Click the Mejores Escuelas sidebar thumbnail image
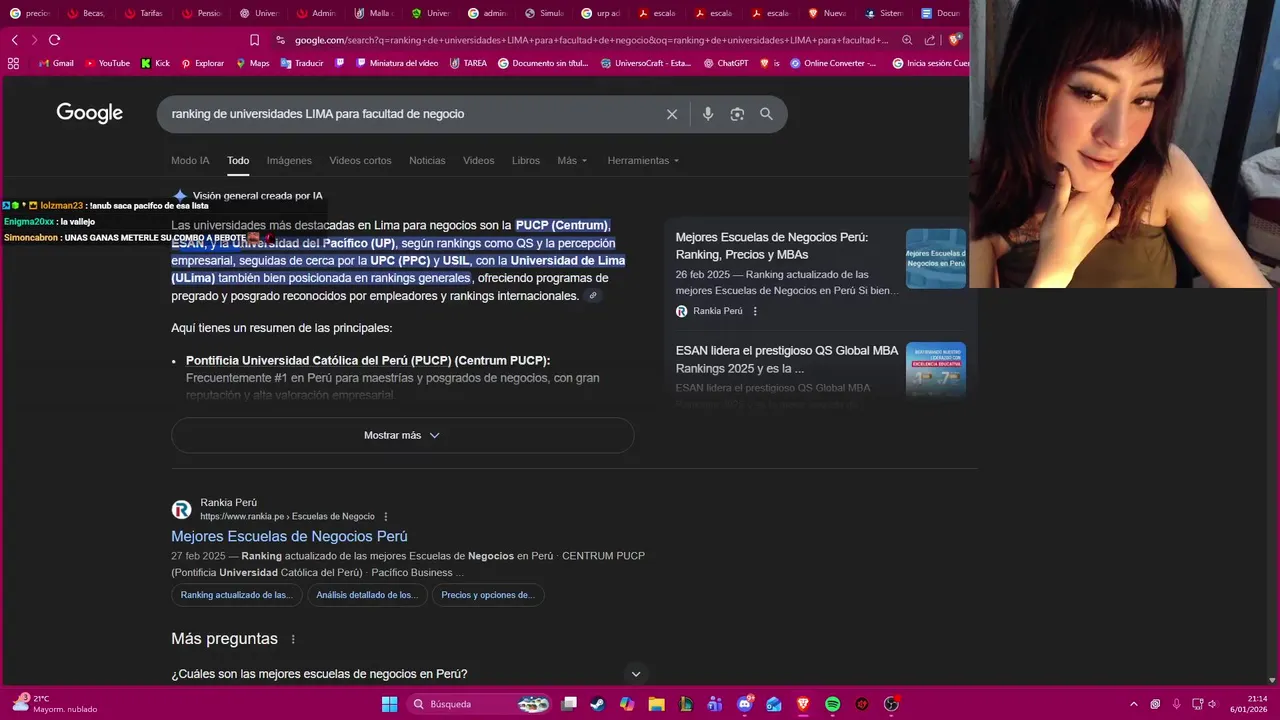The height and width of the screenshot is (720, 1280). coord(936,258)
